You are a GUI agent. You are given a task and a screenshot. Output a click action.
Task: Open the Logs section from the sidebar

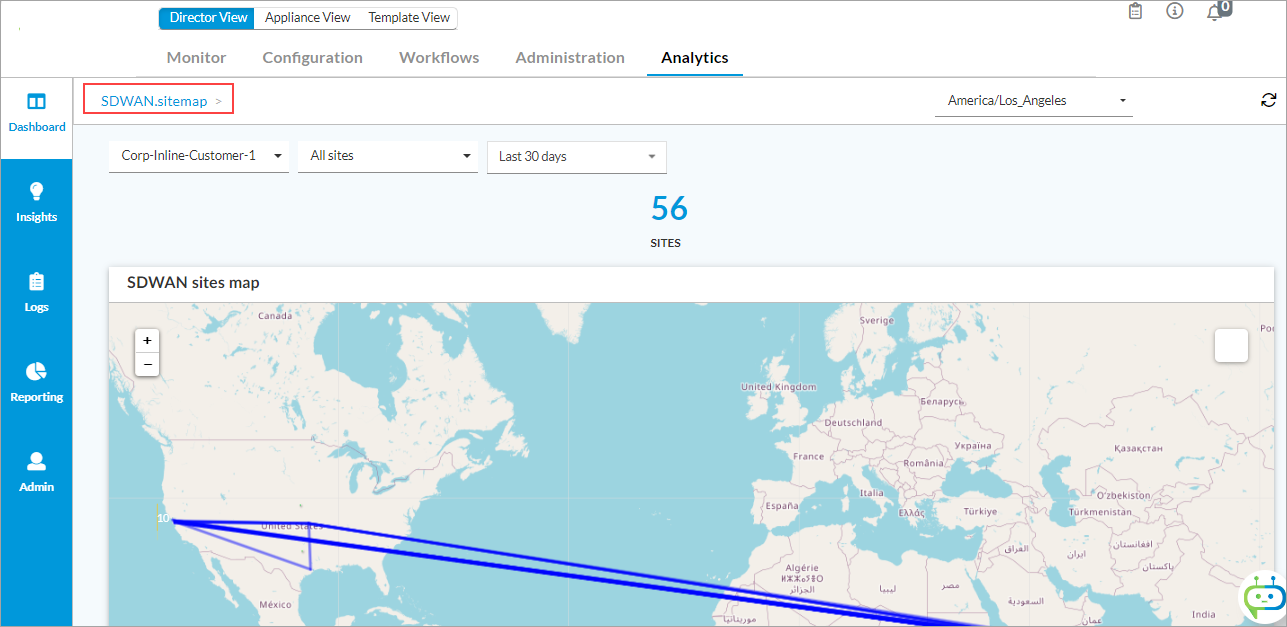(x=37, y=291)
